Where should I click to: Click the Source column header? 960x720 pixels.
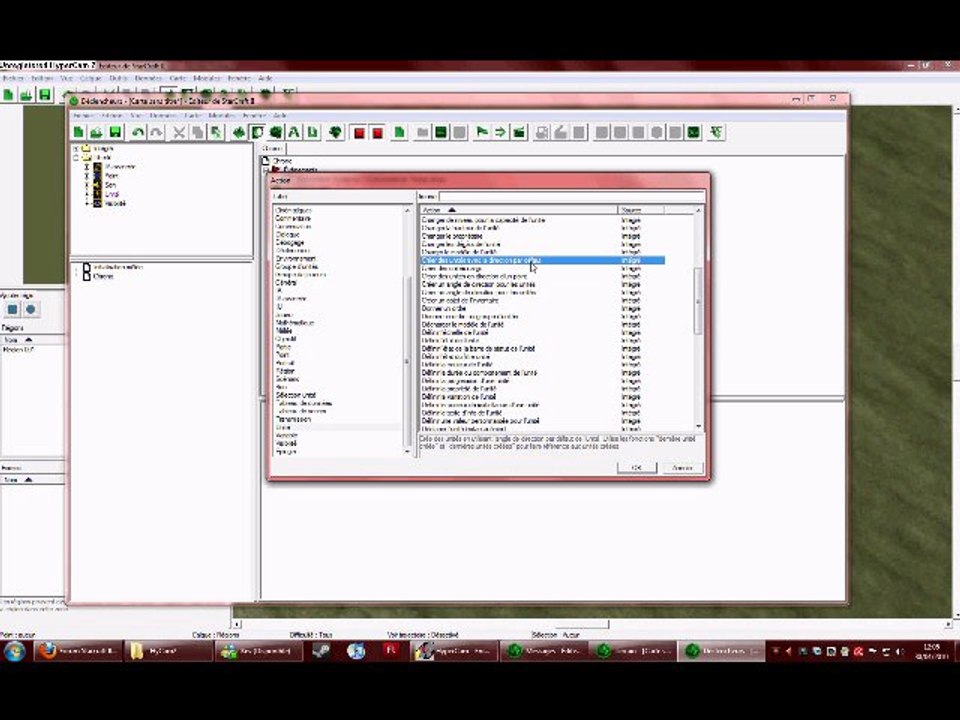coord(640,210)
